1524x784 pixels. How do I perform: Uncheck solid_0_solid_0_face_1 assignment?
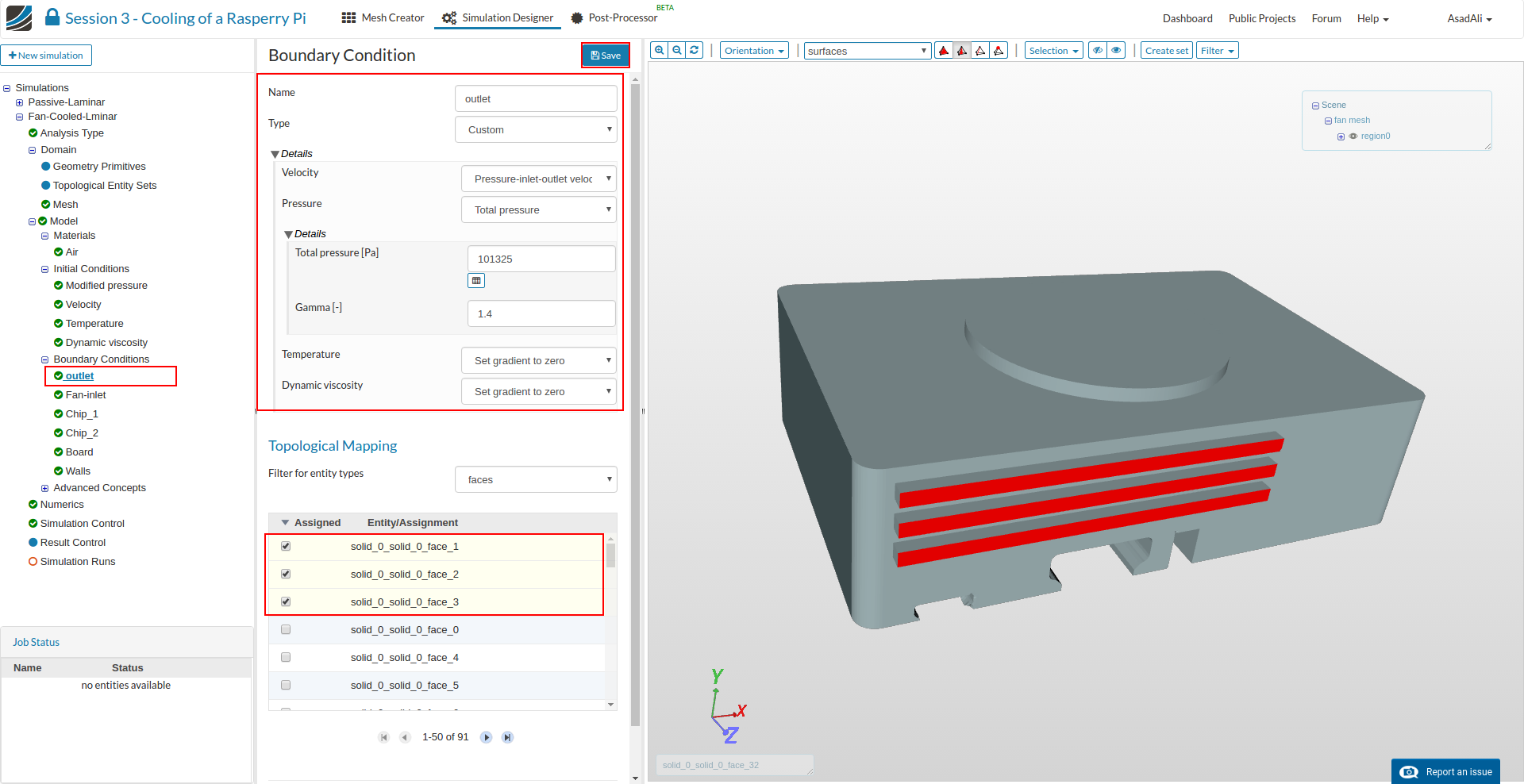pyautogui.click(x=286, y=547)
